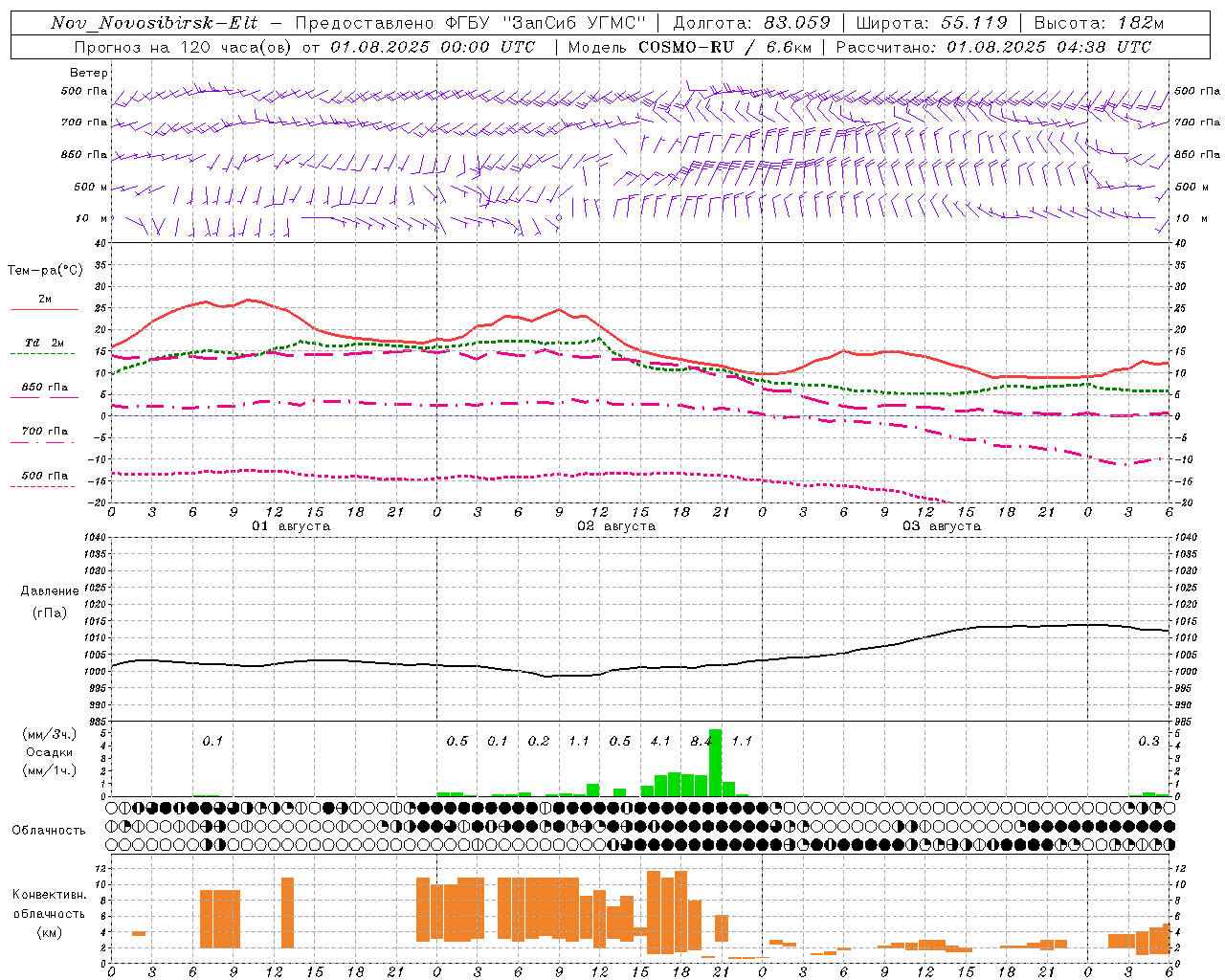Screen dimensions: 1225x980
Task: Click the Осадки panel label
Action: (50, 752)
